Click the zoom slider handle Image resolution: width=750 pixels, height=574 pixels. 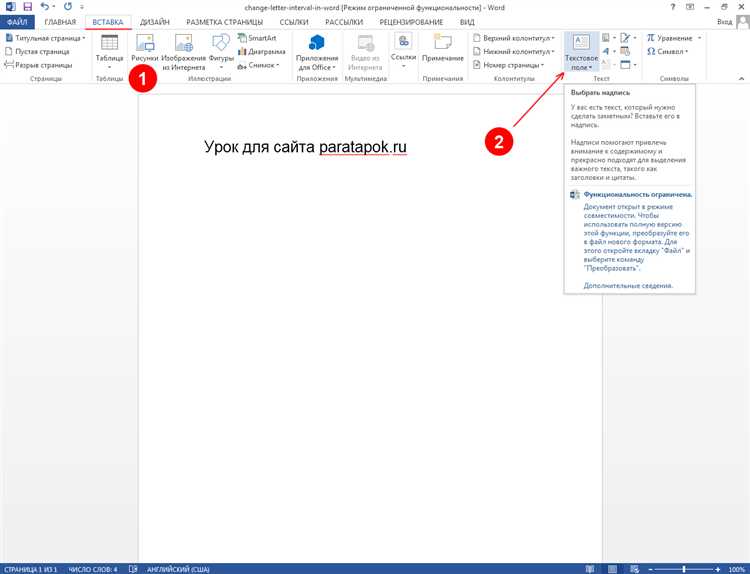click(684, 569)
